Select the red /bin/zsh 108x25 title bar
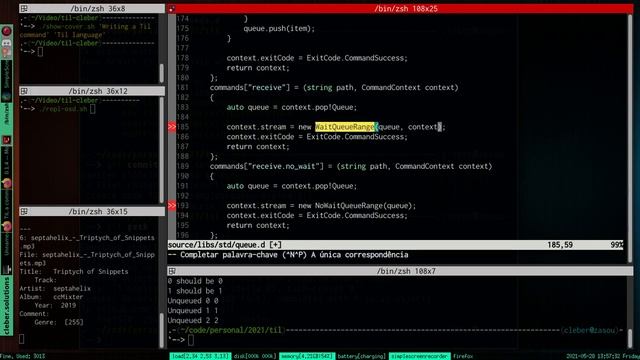Screen dimensions: 640x360 [400, 9]
